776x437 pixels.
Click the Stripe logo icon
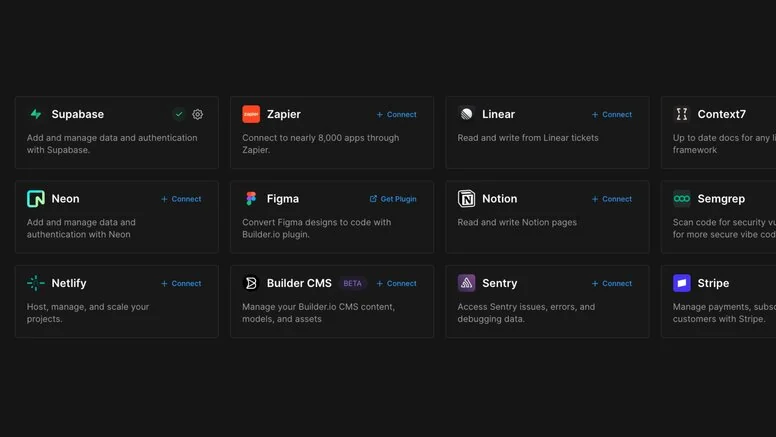tap(681, 283)
